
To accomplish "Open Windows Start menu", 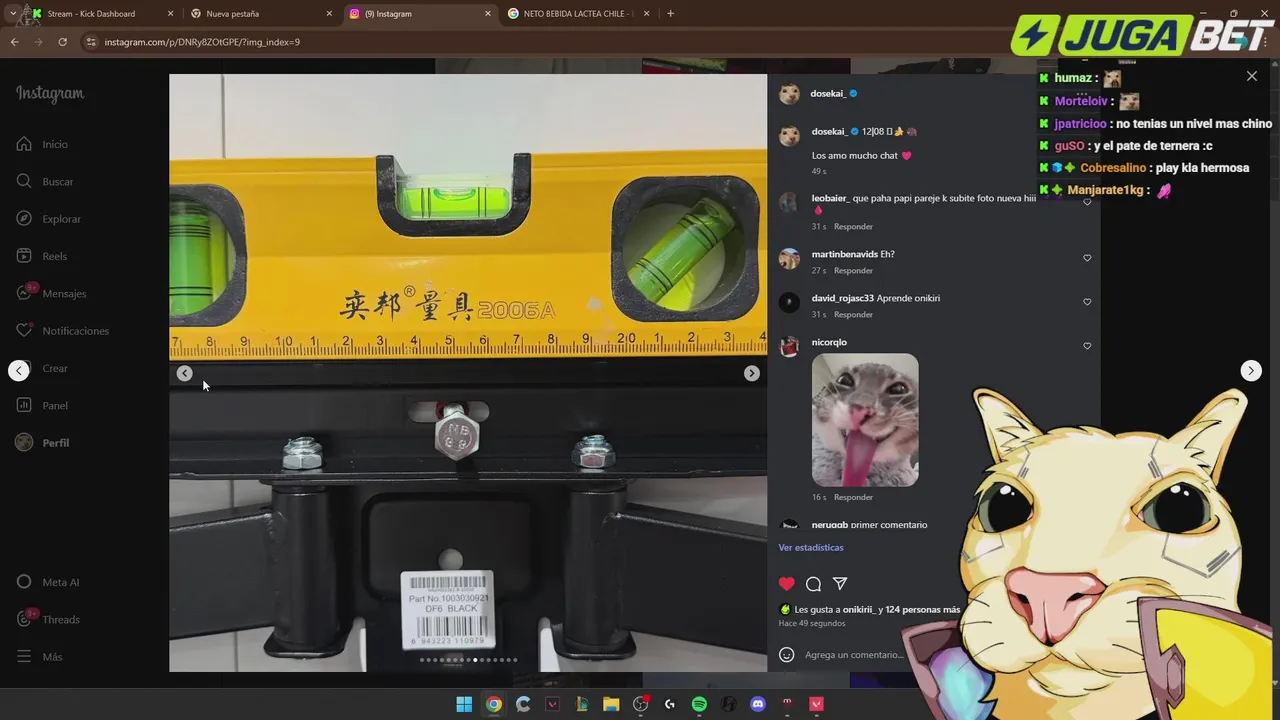I will [464, 704].
